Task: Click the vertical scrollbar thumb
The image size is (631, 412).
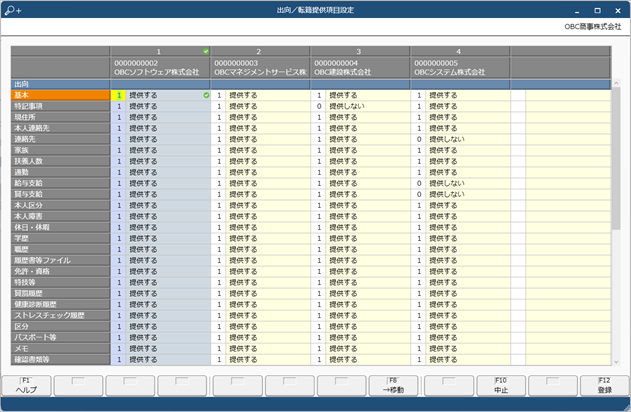Action: [616, 158]
